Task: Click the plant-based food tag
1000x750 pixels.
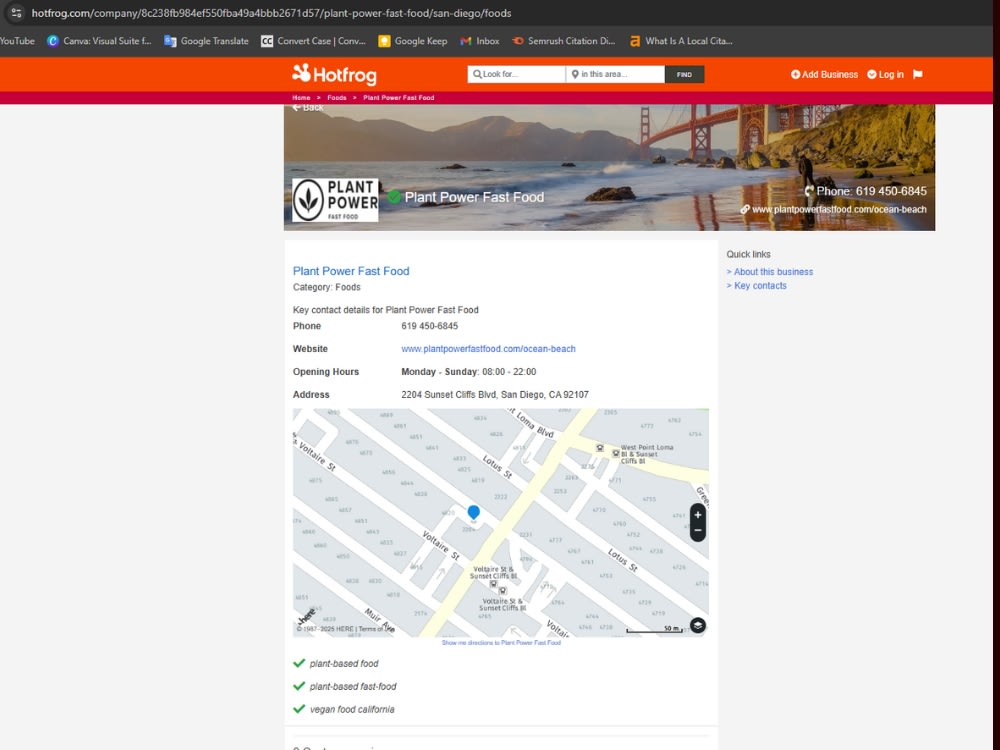Action: [344, 663]
